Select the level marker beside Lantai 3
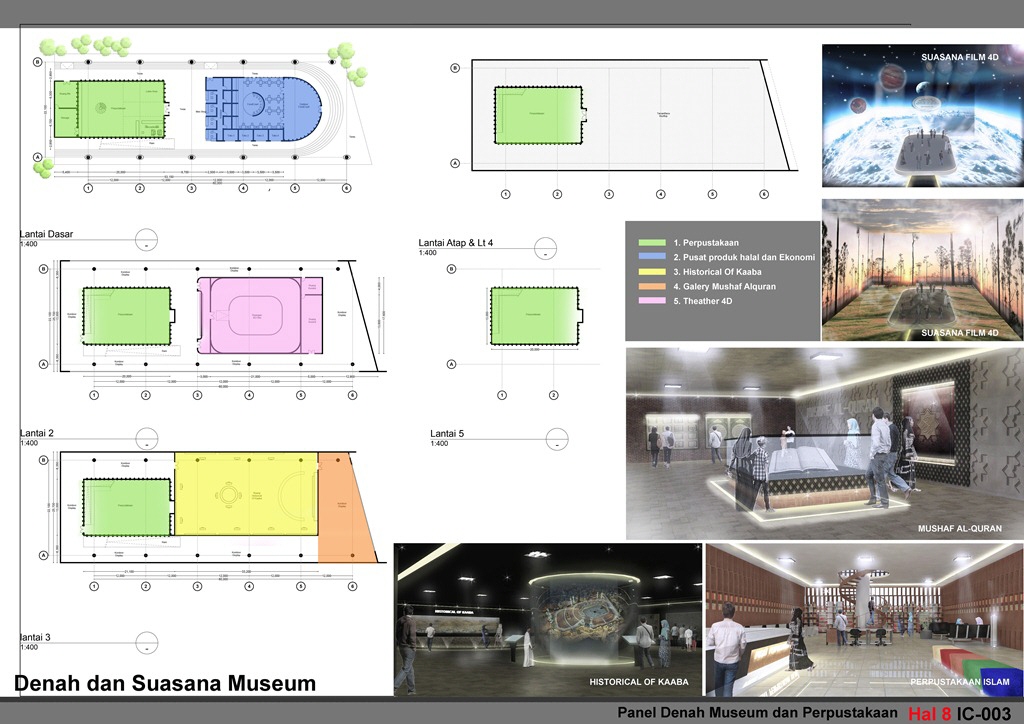 145,642
